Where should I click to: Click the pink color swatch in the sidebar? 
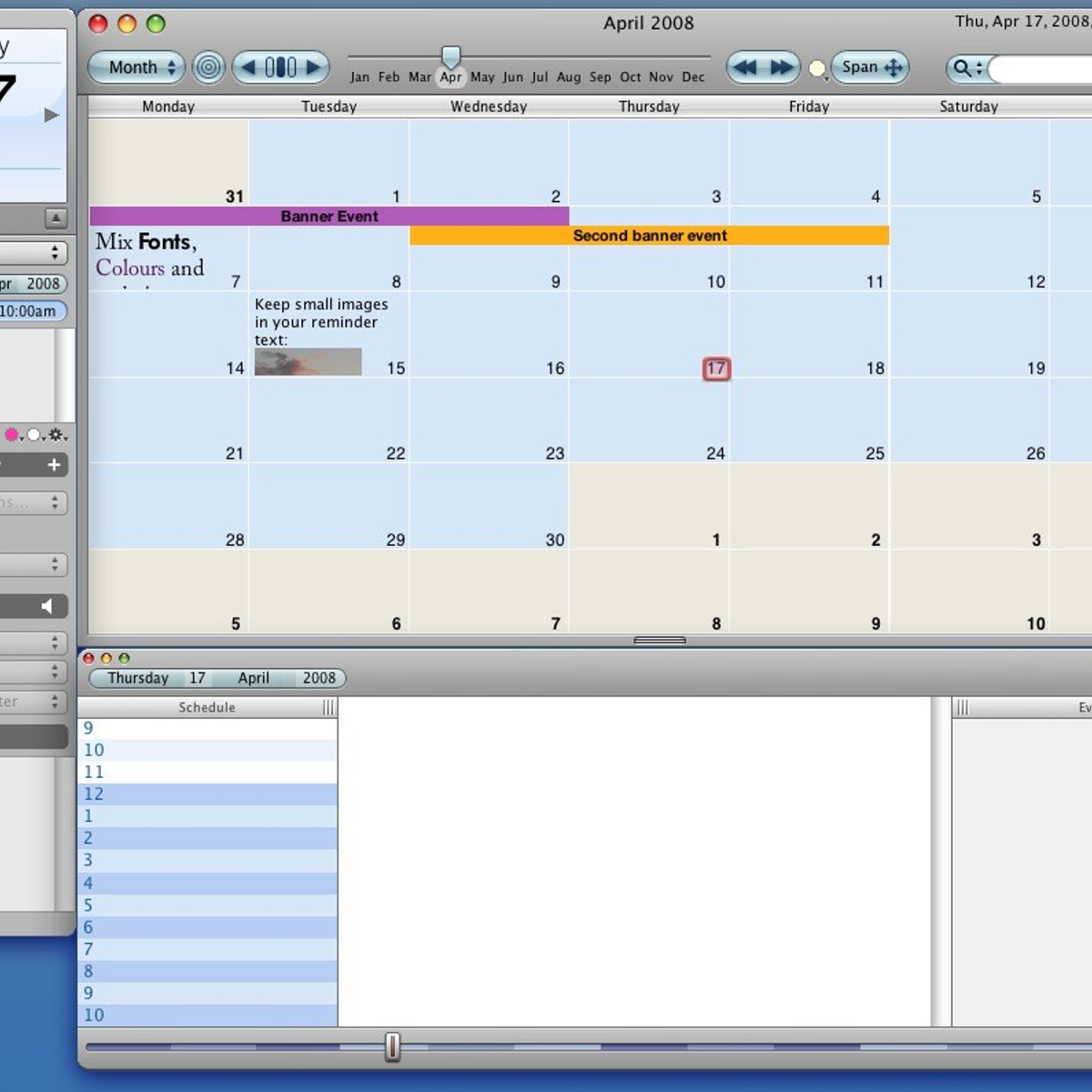(x=12, y=435)
